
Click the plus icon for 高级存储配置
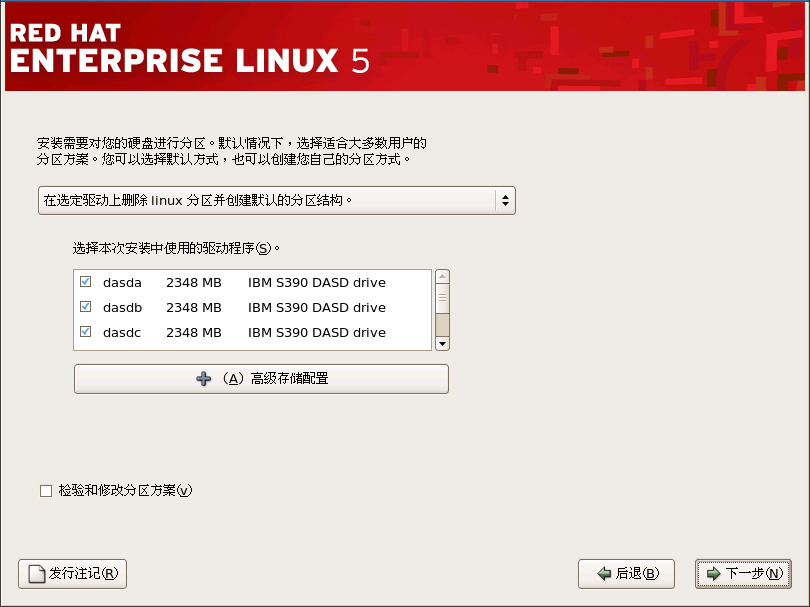[204, 379]
